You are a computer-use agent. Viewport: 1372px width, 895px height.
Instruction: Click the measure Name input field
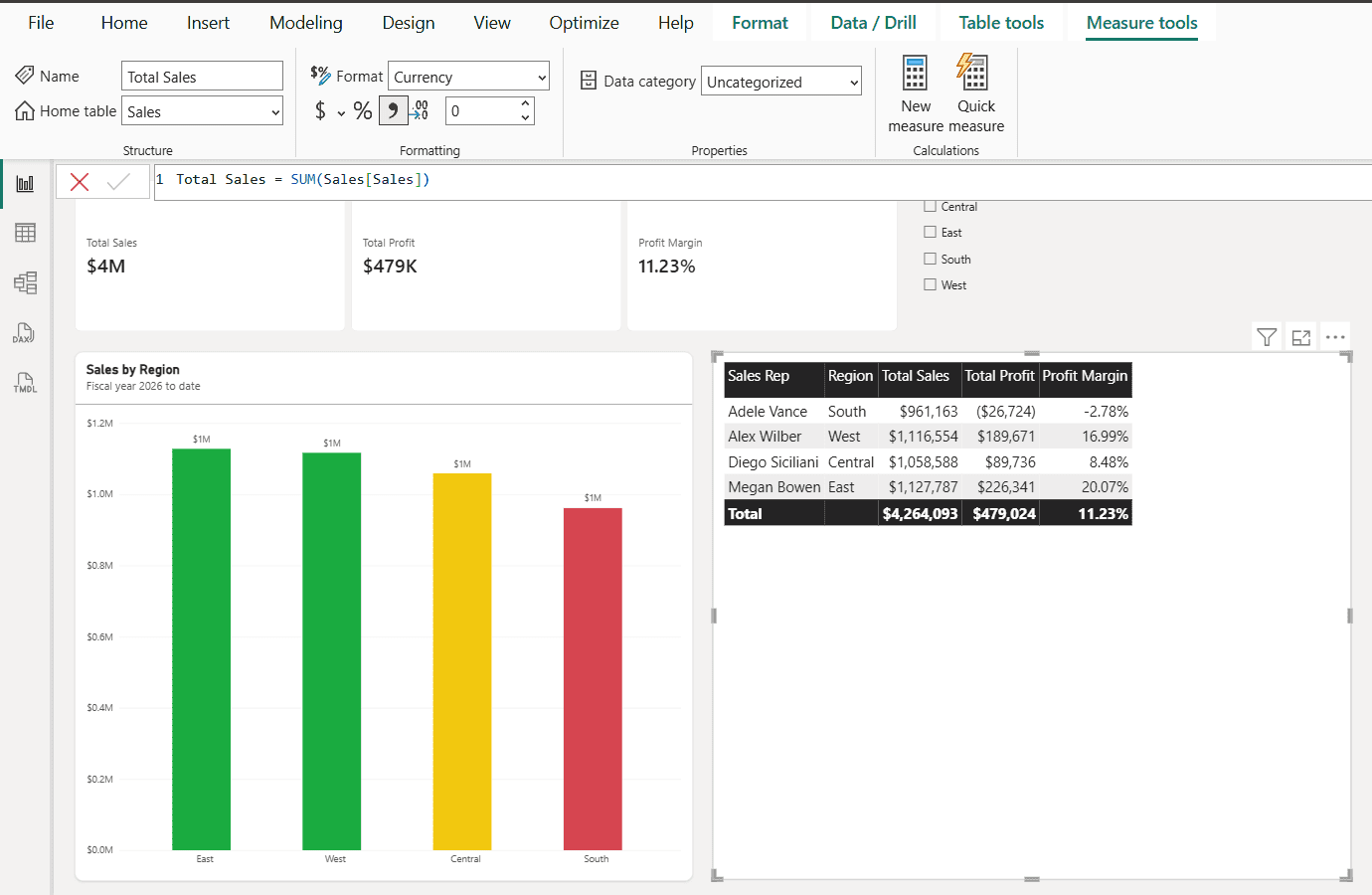(203, 77)
